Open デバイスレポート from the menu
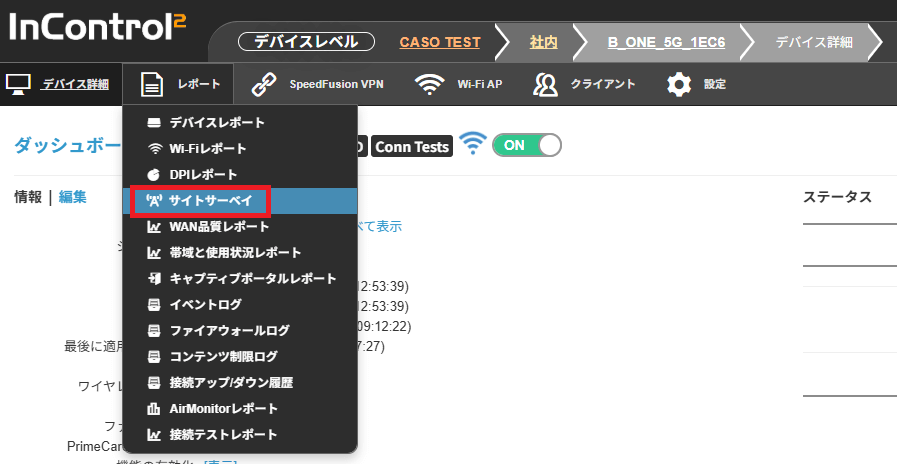This screenshot has width=897, height=464. pos(216,123)
